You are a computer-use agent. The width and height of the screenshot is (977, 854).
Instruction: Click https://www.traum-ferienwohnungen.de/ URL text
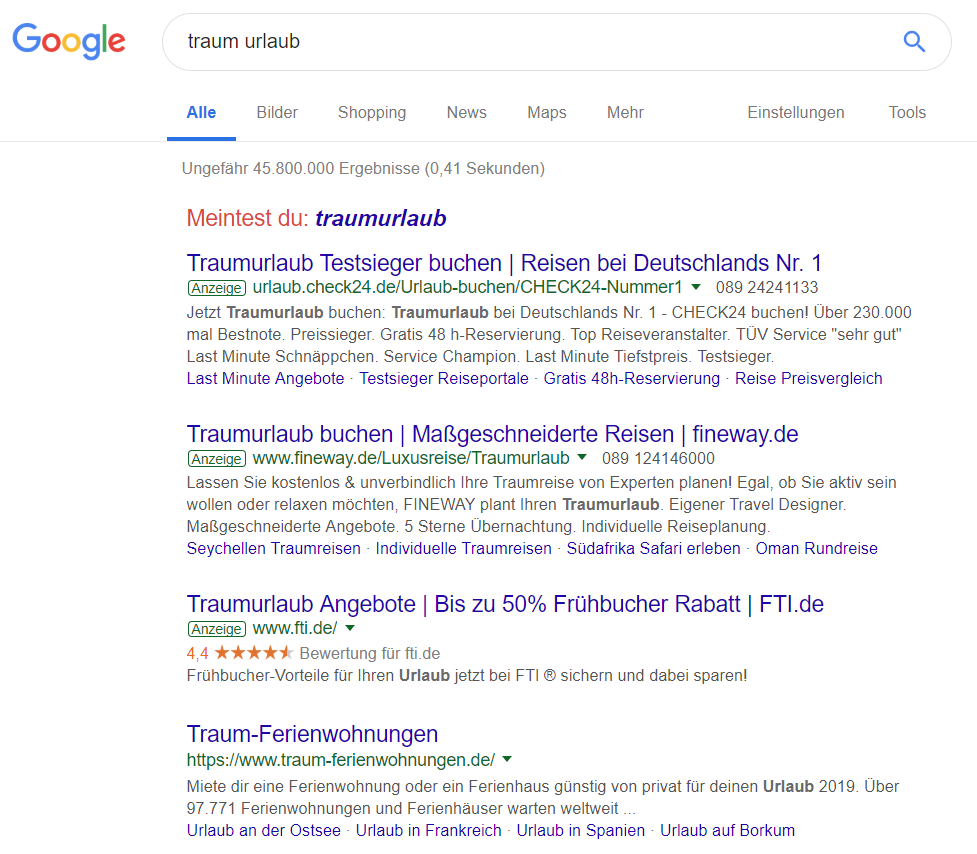[341, 760]
